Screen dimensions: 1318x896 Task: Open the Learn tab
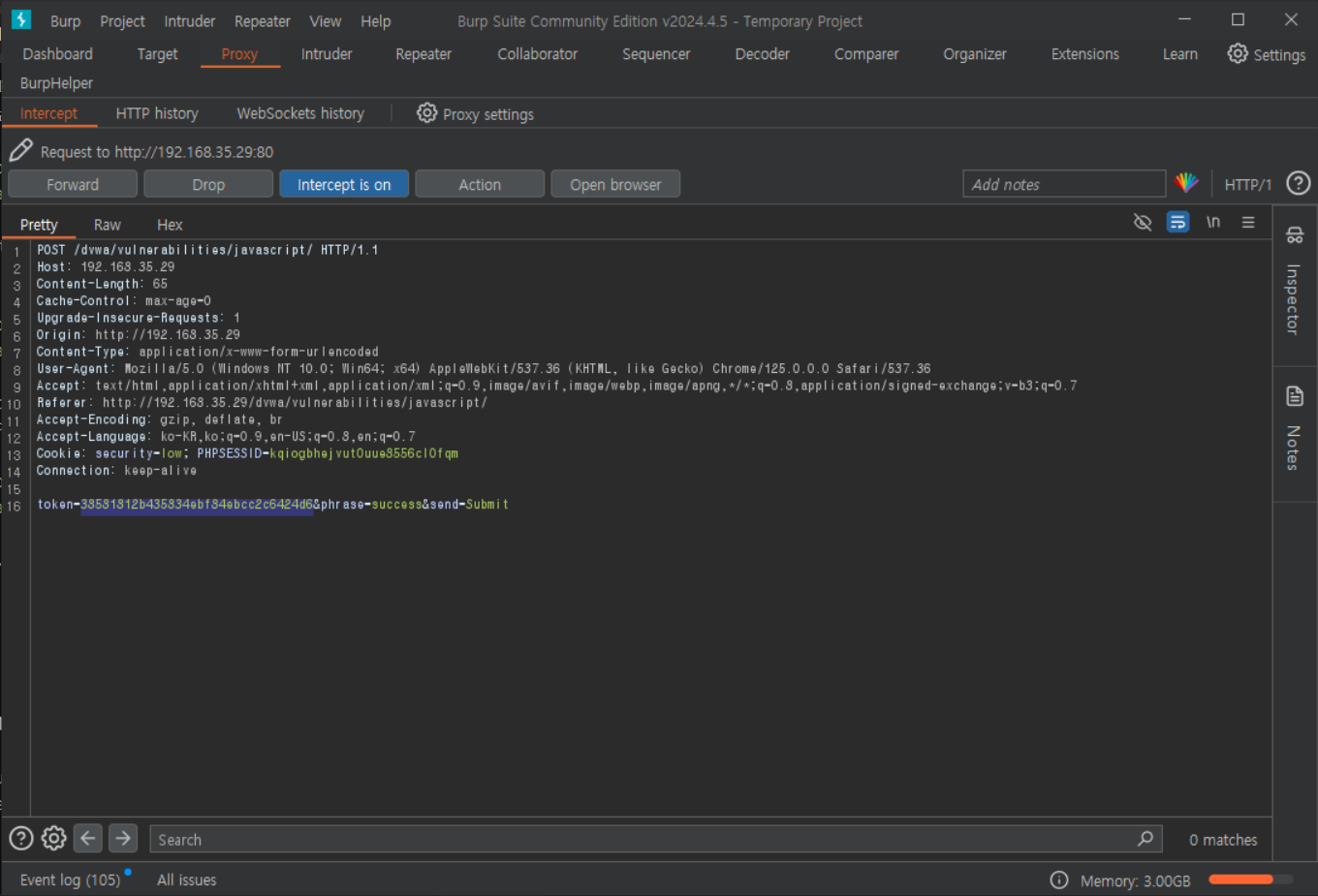[x=1180, y=54]
